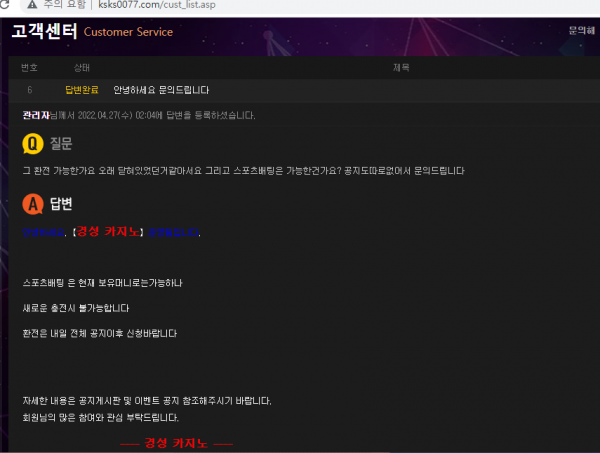Click the red 경성 카지노 footer signature

176,442
